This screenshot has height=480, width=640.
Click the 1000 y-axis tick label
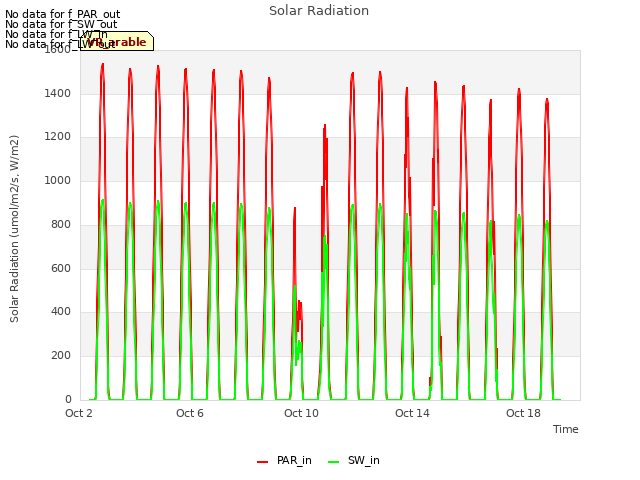coord(58,180)
